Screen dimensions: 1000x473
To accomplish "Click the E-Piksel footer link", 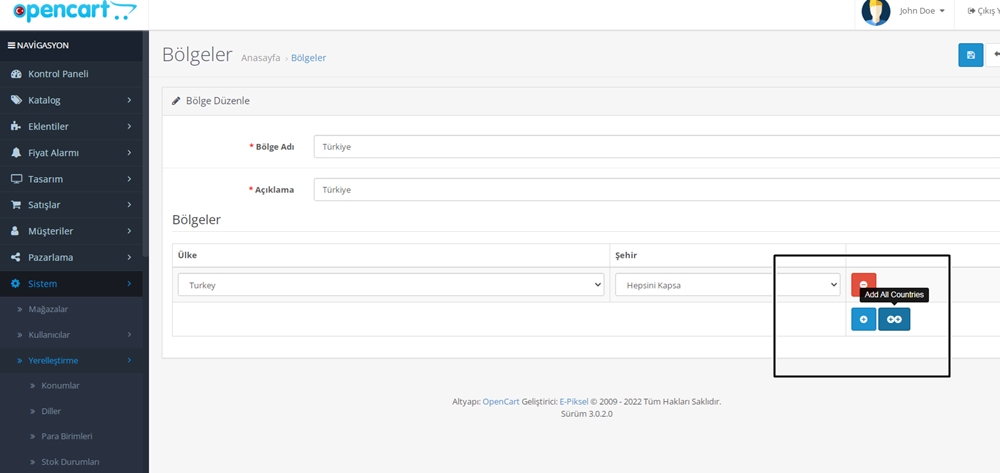I will (574, 402).
